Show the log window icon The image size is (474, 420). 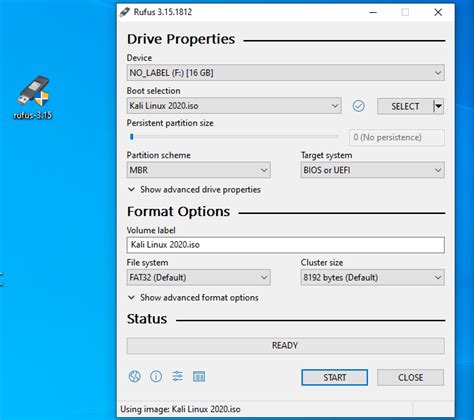tap(199, 377)
